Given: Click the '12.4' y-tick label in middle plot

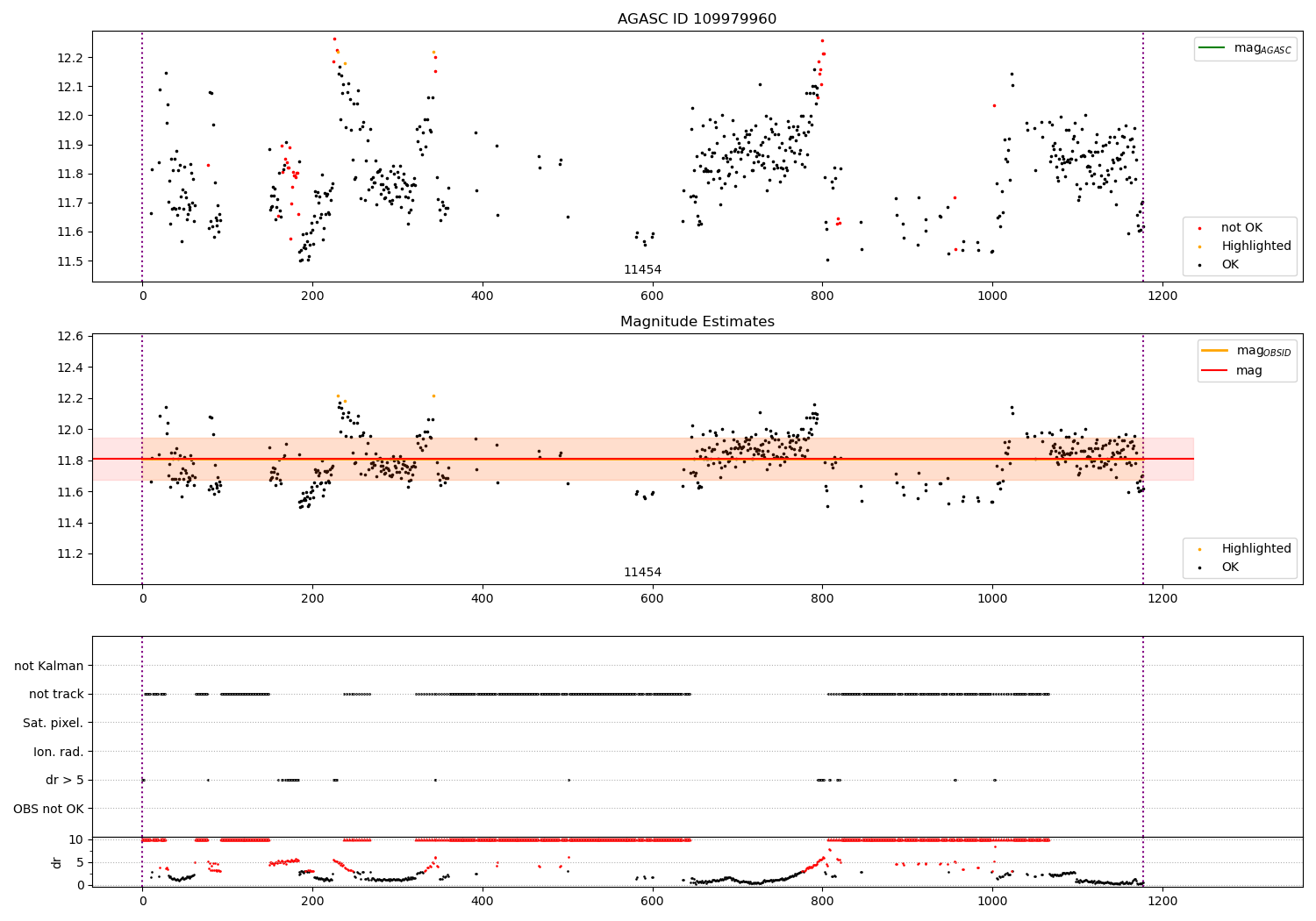Looking at the screenshot, I should click(71, 368).
